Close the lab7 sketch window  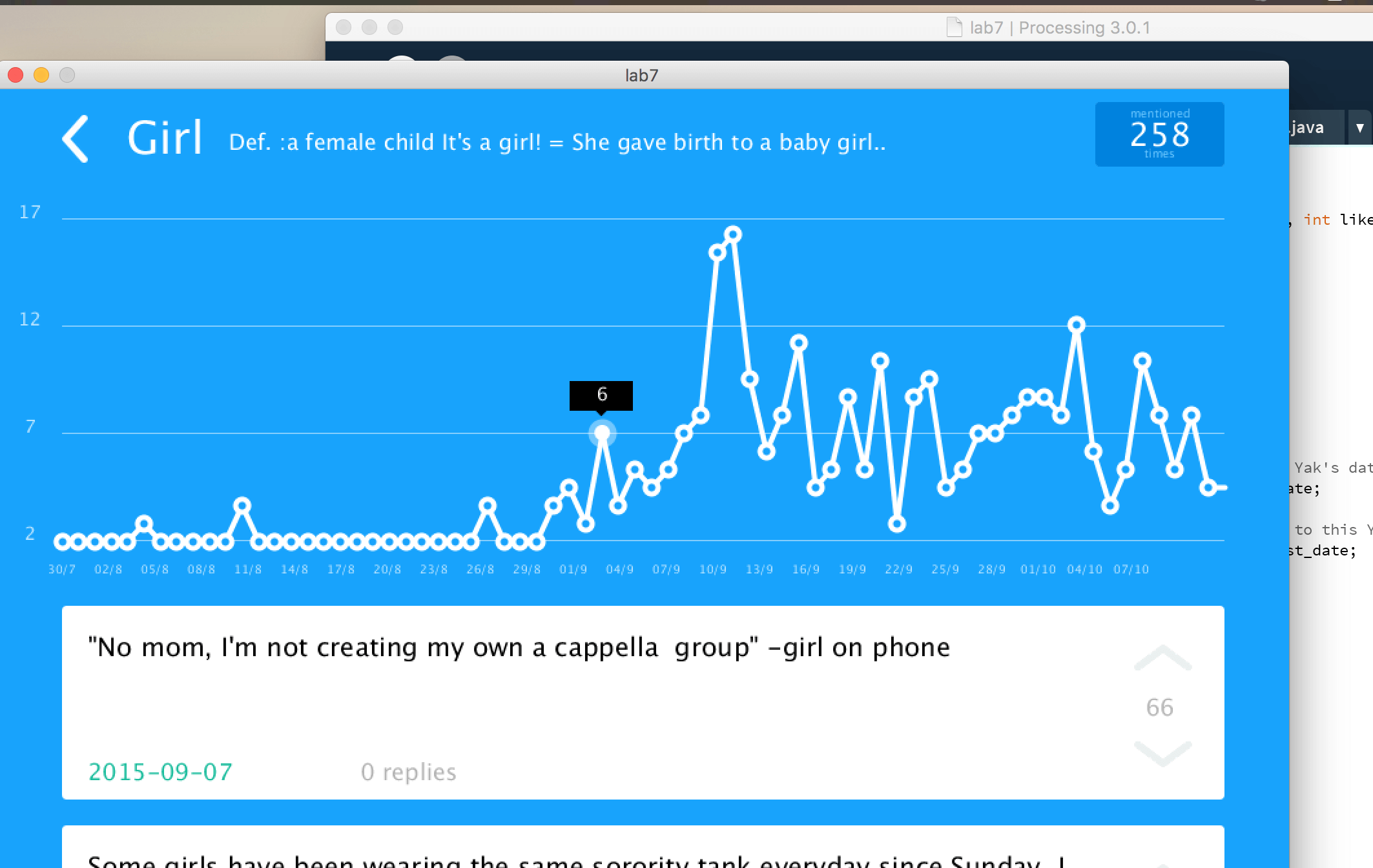(16, 76)
